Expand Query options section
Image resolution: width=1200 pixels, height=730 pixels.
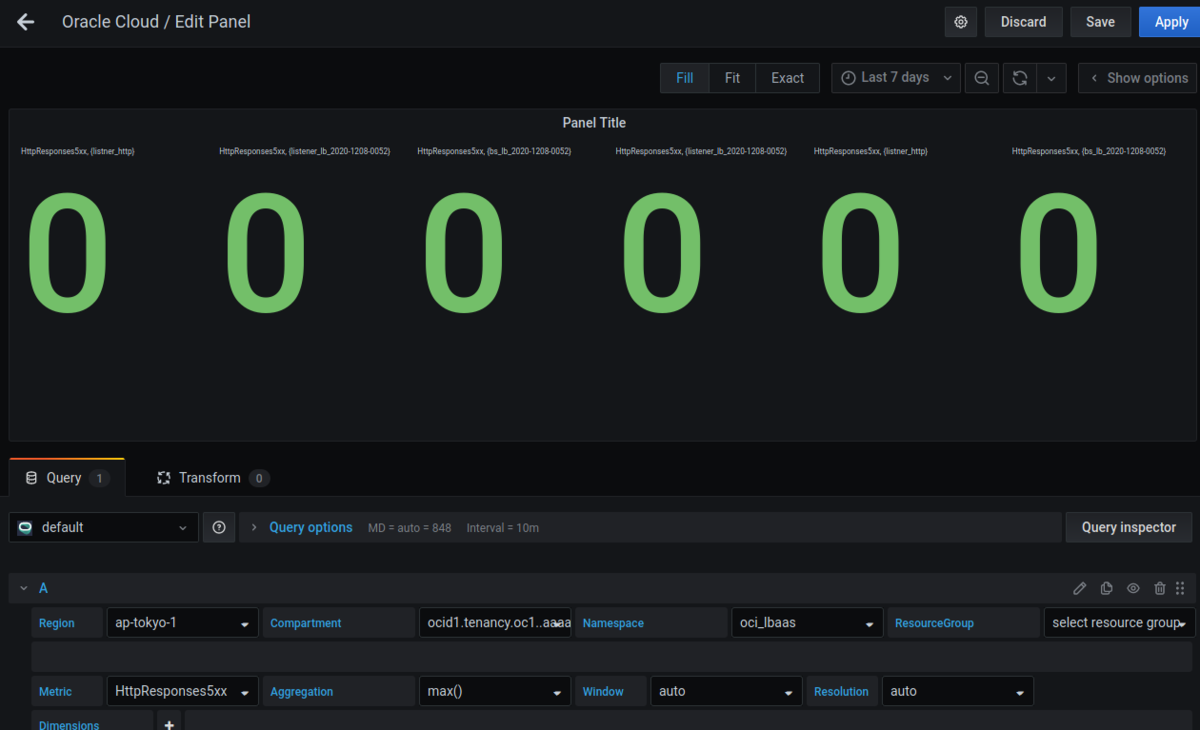click(310, 527)
